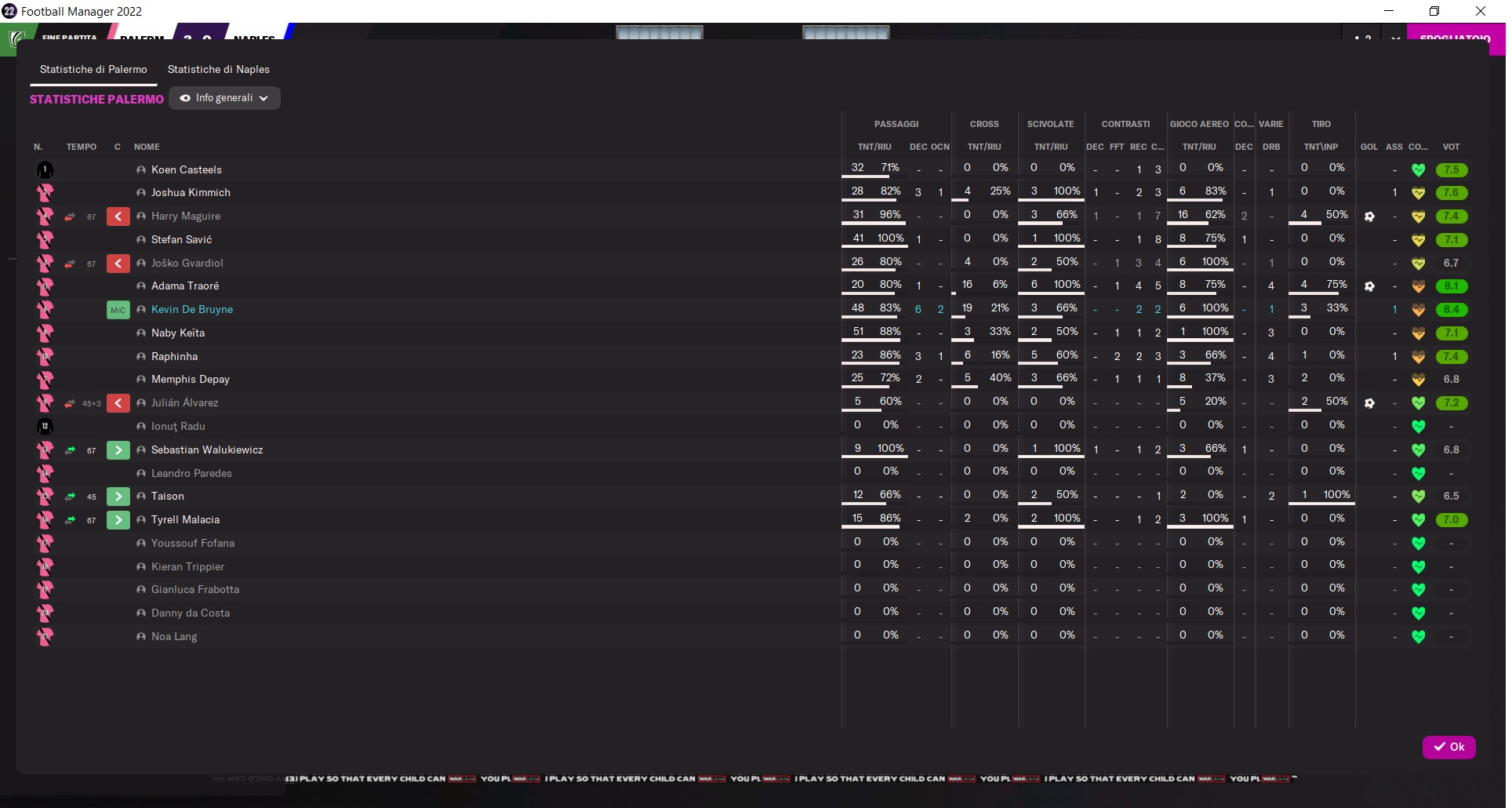The width and height of the screenshot is (1512, 808).
Task: Click the condition heart icon for Koen Casteels
Action: 1418,169
